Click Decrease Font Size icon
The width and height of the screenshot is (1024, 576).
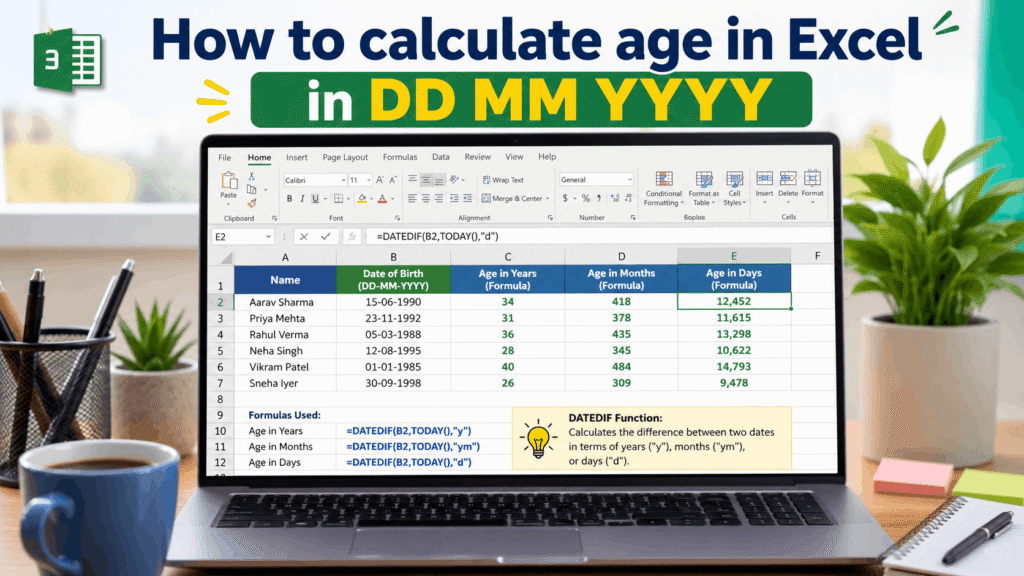(x=393, y=180)
